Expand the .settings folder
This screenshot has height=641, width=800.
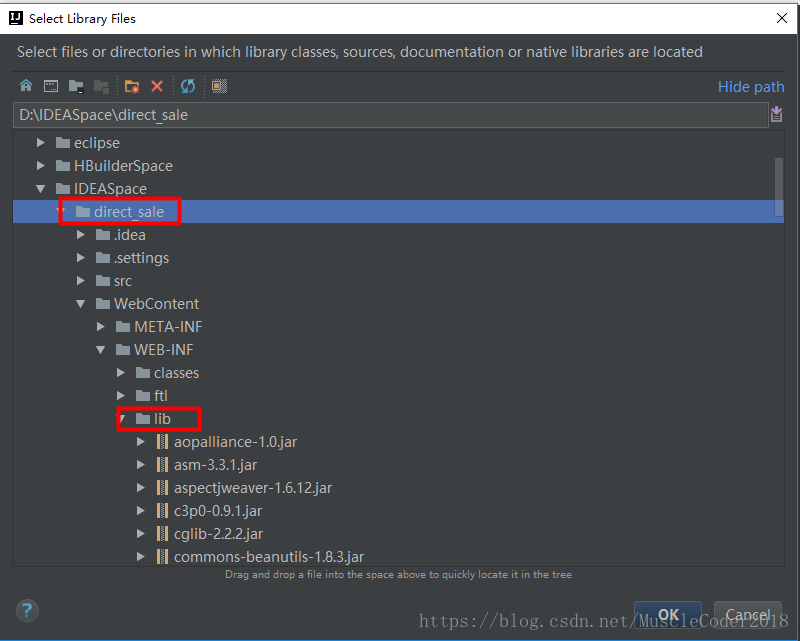(x=81, y=258)
